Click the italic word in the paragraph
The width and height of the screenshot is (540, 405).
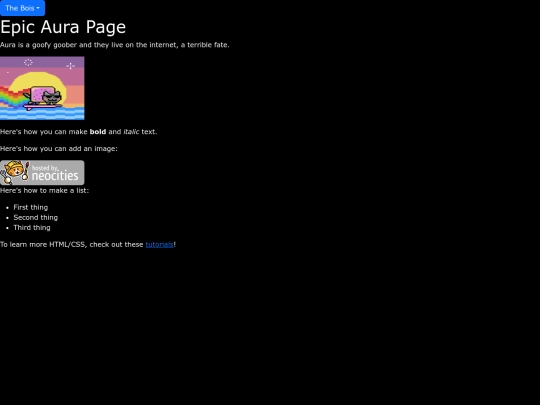131,132
